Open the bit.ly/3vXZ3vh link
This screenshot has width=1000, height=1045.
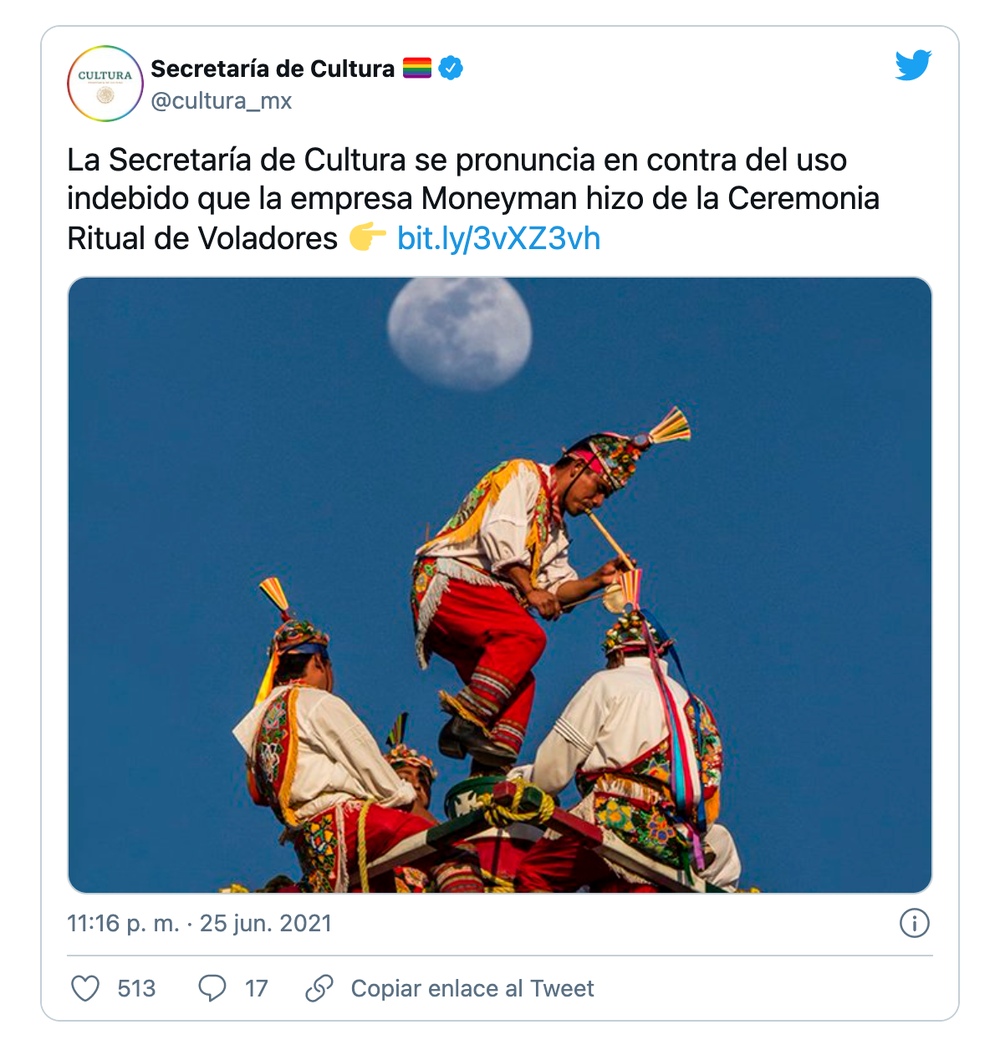pyautogui.click(x=499, y=239)
